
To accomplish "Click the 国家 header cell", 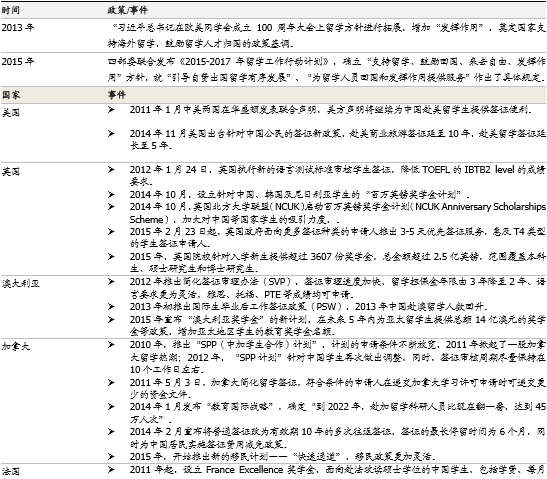I will click(11, 95).
